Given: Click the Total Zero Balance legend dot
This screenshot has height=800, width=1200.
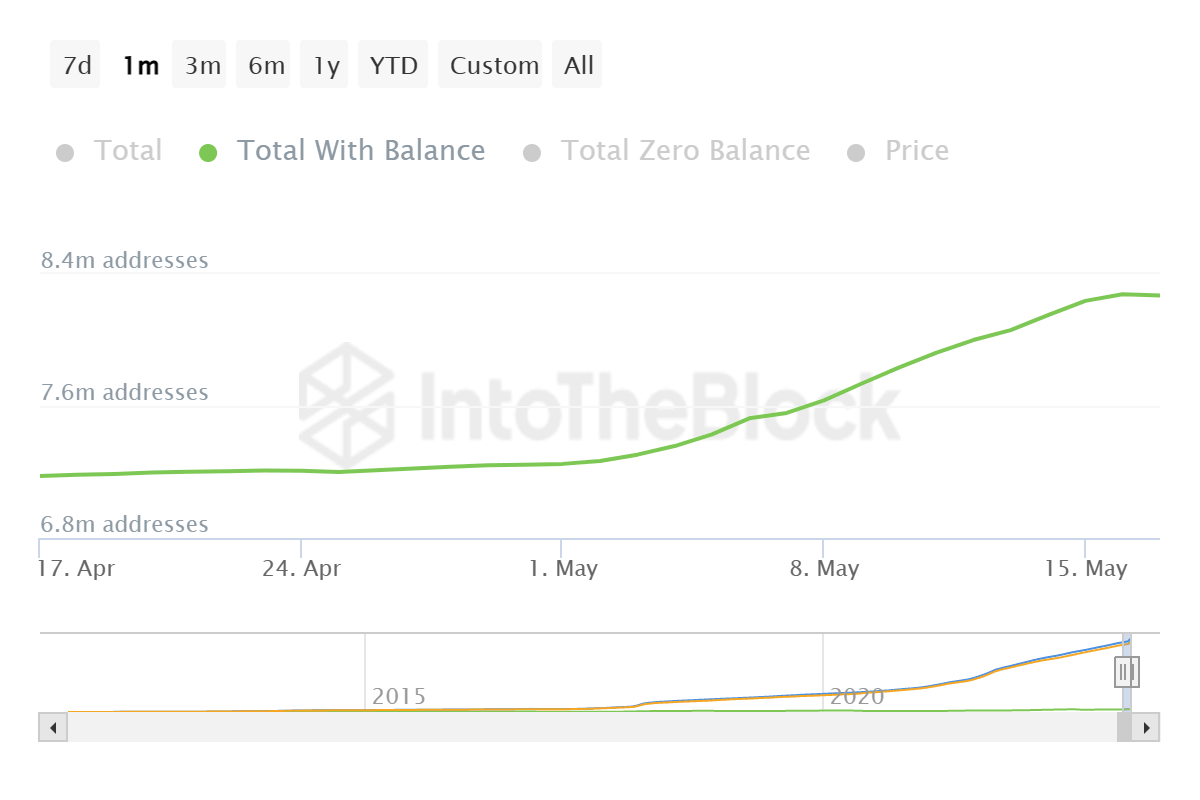Looking at the screenshot, I should [x=531, y=151].
